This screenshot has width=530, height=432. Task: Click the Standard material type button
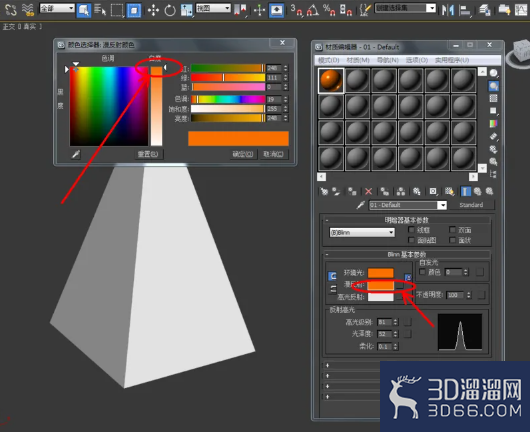471,205
